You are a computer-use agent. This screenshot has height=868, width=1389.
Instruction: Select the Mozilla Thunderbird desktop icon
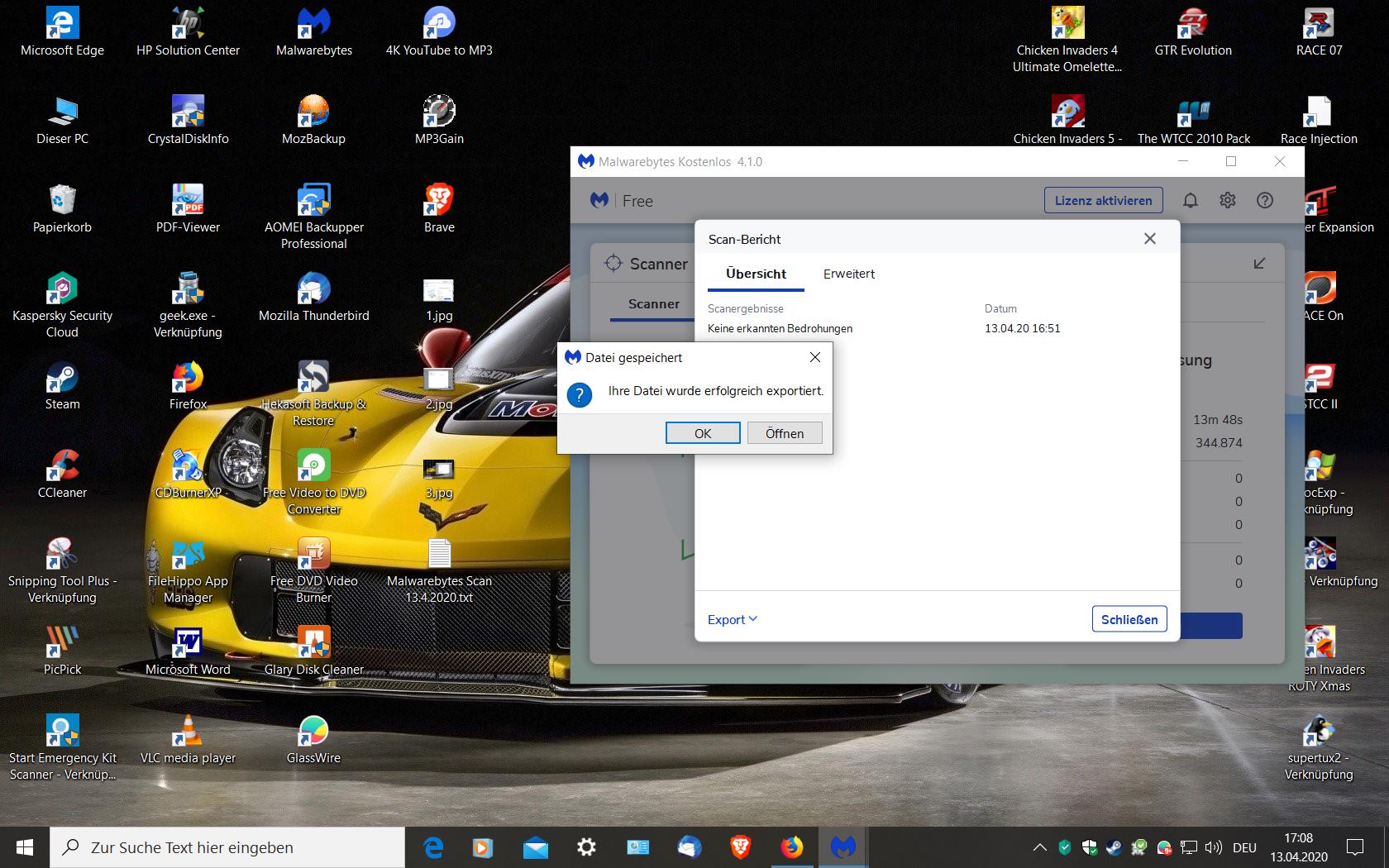click(x=314, y=298)
